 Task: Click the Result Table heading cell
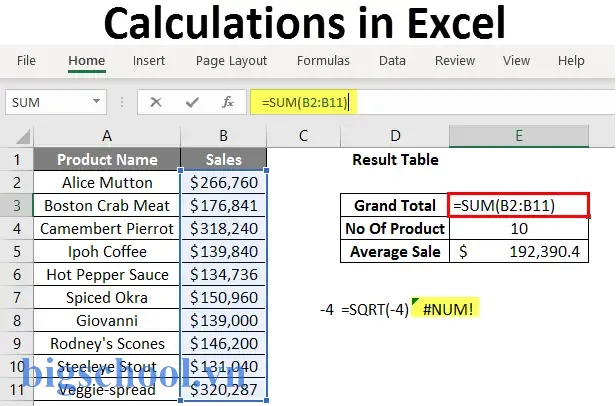point(395,159)
